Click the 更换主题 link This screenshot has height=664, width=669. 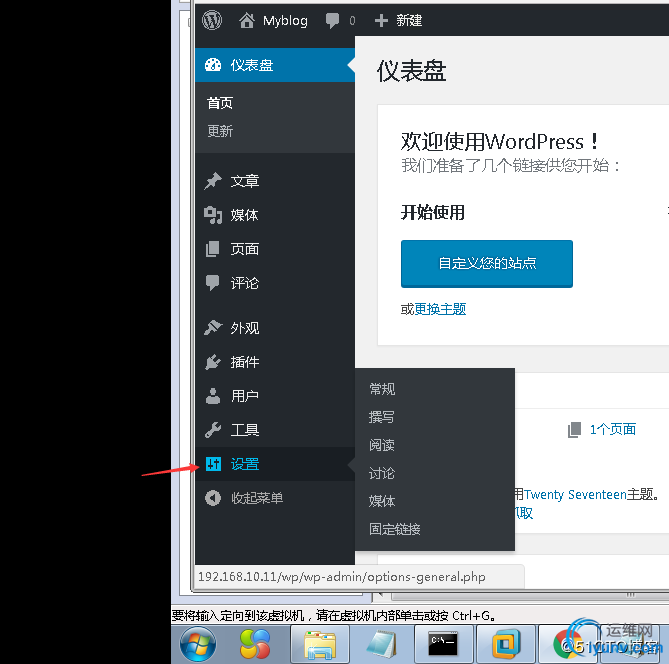coord(440,309)
